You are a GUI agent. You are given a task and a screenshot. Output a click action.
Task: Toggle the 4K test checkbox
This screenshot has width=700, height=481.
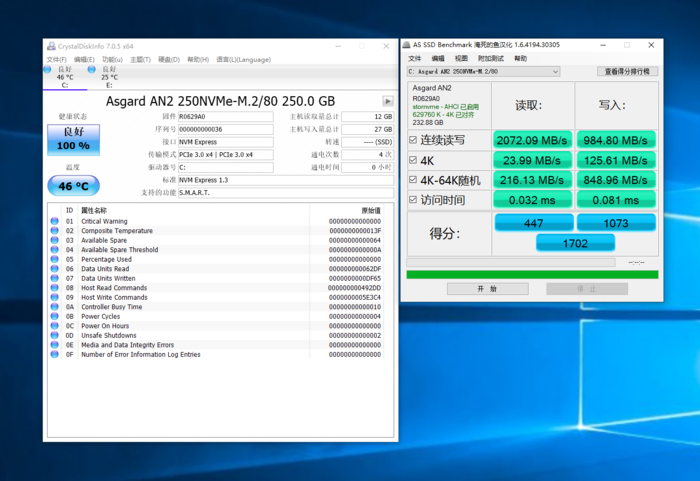click(413, 160)
